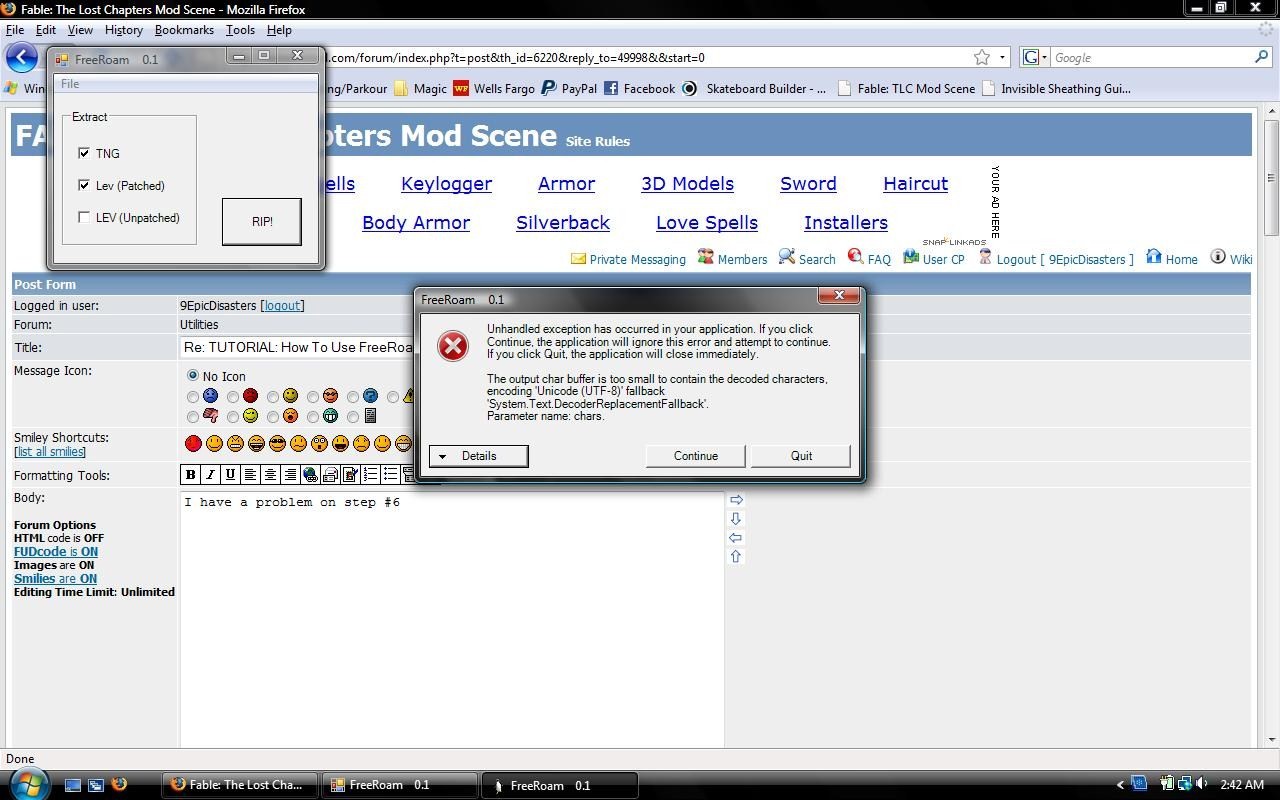Open the search engine dropdown
The width and height of the screenshot is (1280, 800).
click(1035, 58)
